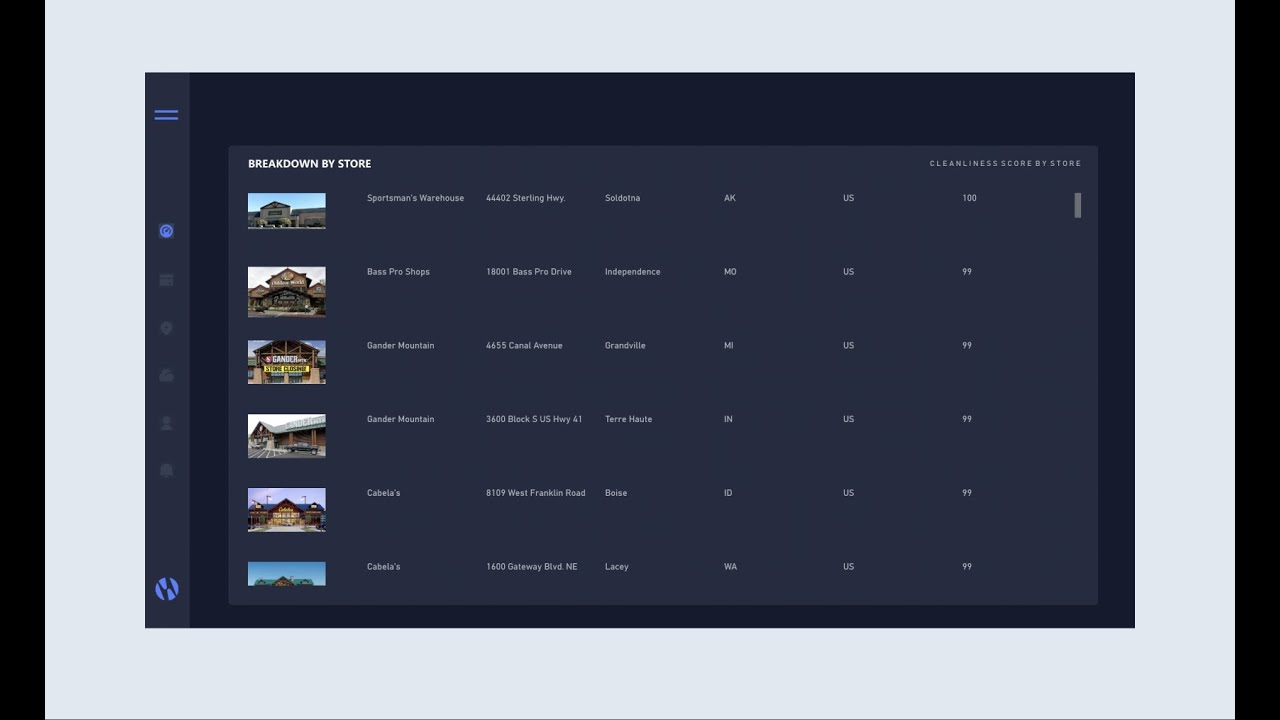Open the hamburger menu in the sidebar

point(166,115)
